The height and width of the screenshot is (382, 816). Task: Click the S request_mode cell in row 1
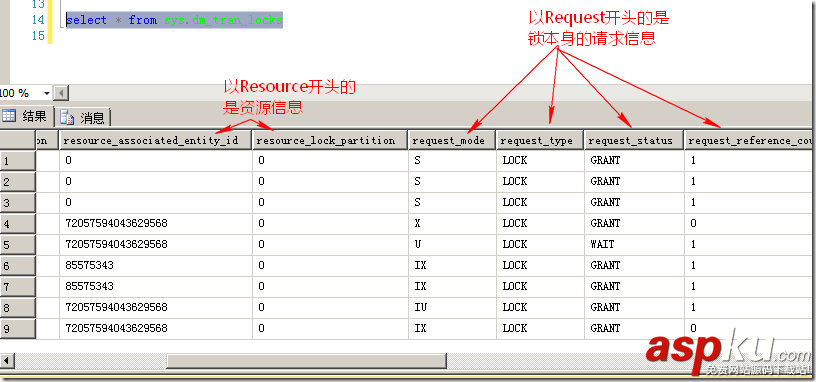[452, 161]
